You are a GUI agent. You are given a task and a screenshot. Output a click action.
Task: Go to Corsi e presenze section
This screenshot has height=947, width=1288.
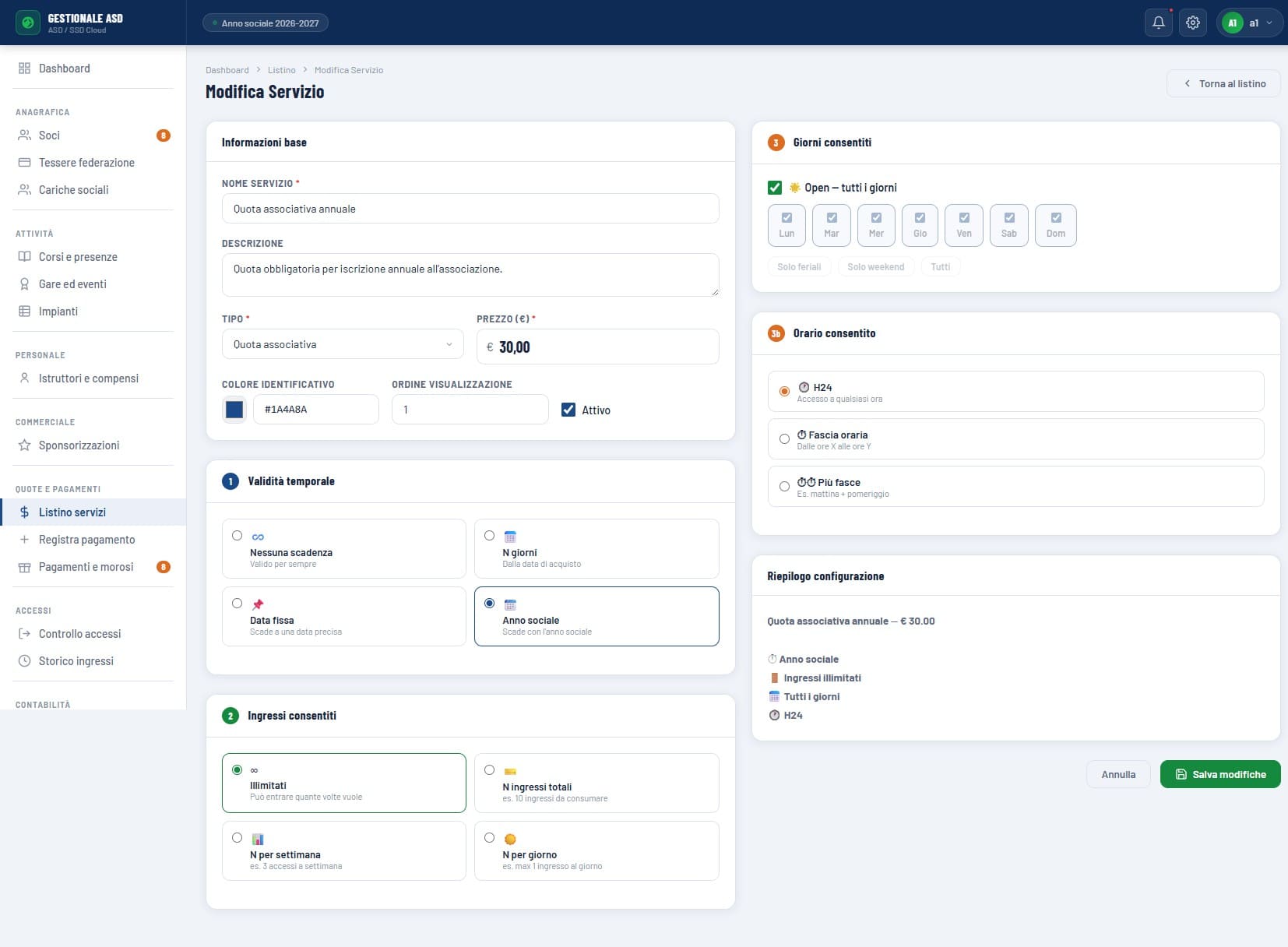[93, 257]
